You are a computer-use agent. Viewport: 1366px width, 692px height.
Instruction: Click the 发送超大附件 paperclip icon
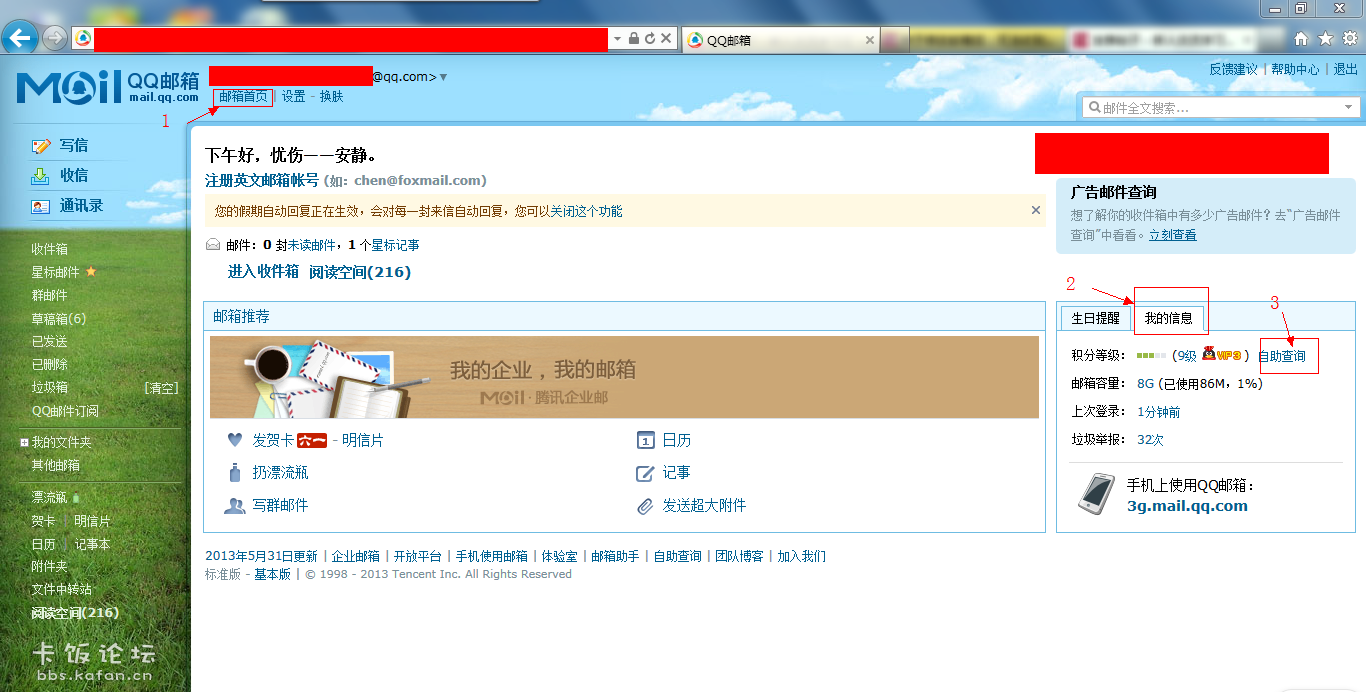coord(645,505)
